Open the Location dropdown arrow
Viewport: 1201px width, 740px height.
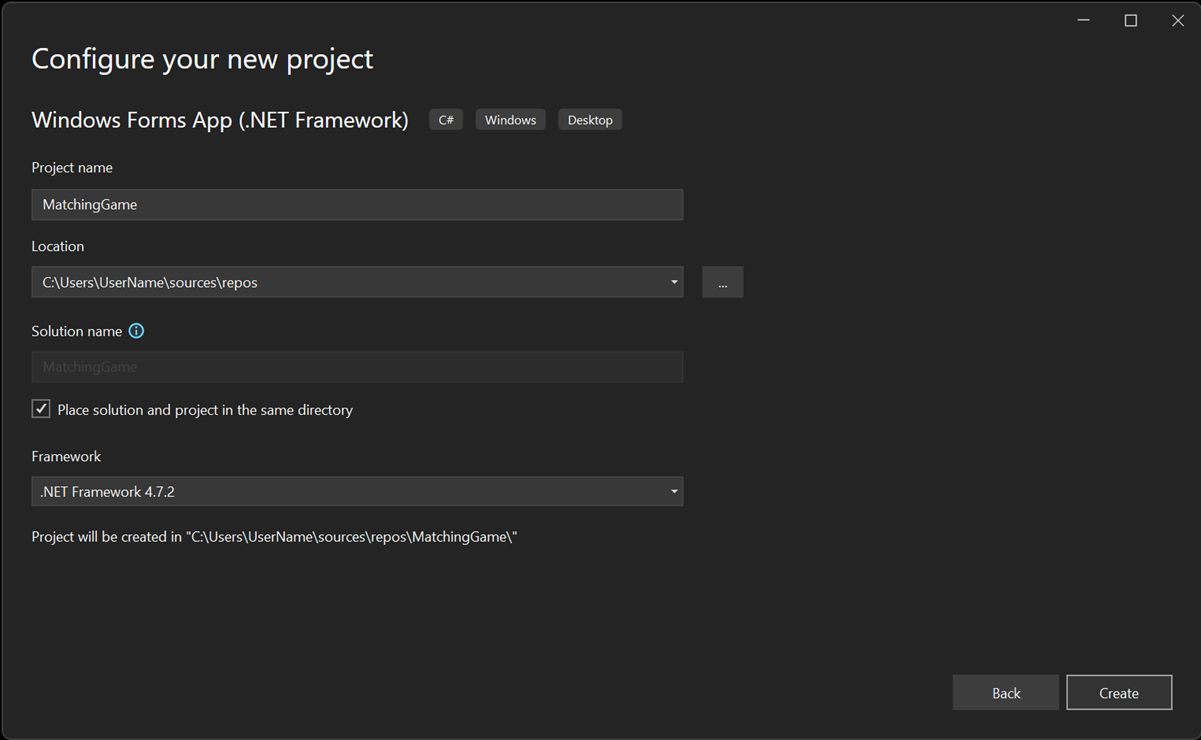(674, 282)
